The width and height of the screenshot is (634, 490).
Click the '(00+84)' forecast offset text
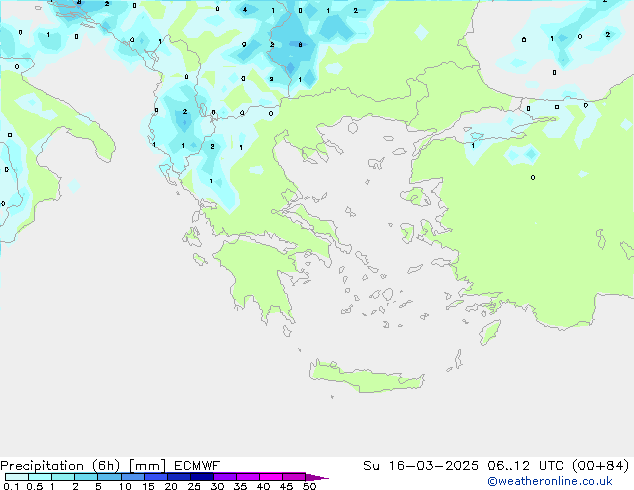(x=601, y=466)
